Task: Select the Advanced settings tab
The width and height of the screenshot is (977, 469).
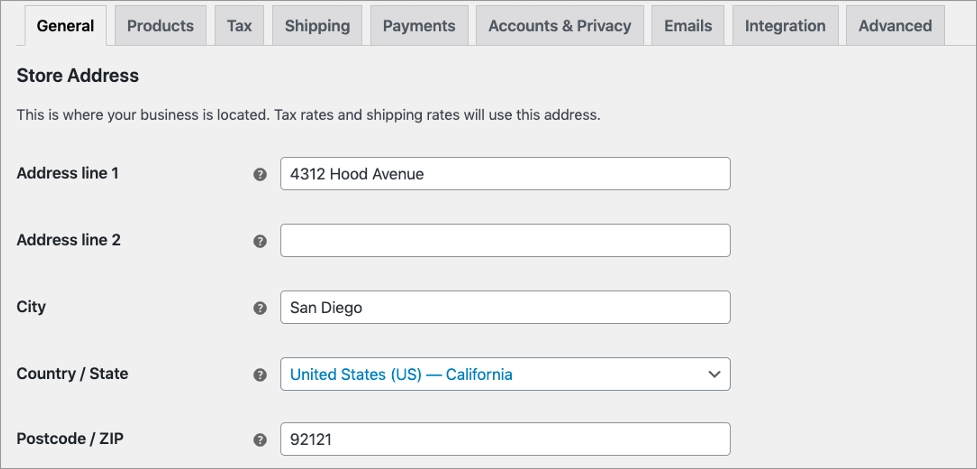Action: (x=895, y=26)
